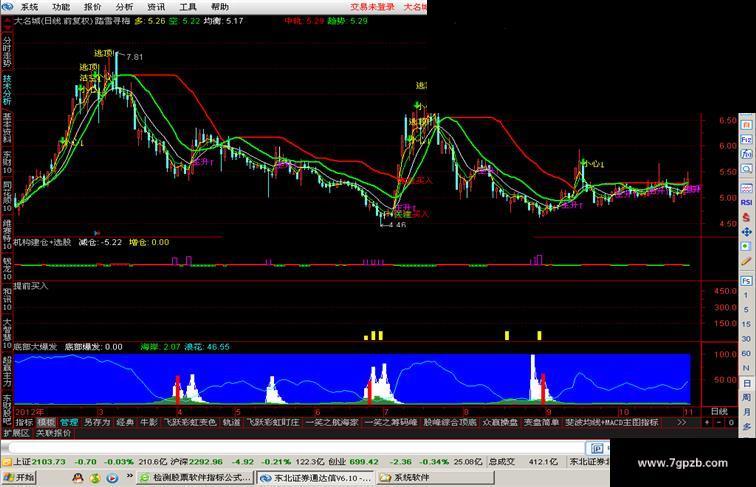
Task: Click the 交易未登录 trading login link
Action: (x=372, y=7)
